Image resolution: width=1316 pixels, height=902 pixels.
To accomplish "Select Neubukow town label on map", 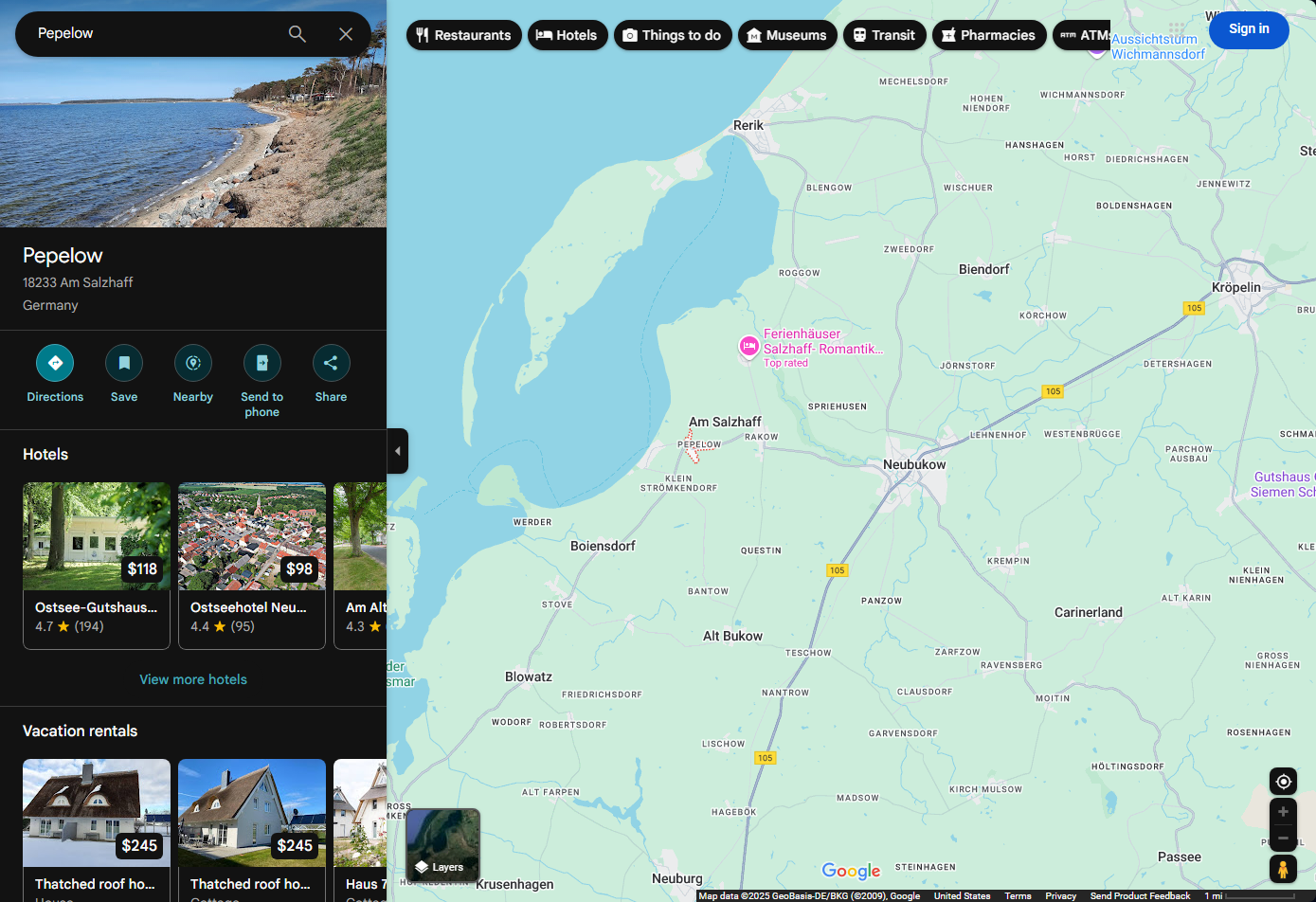I will [x=914, y=464].
